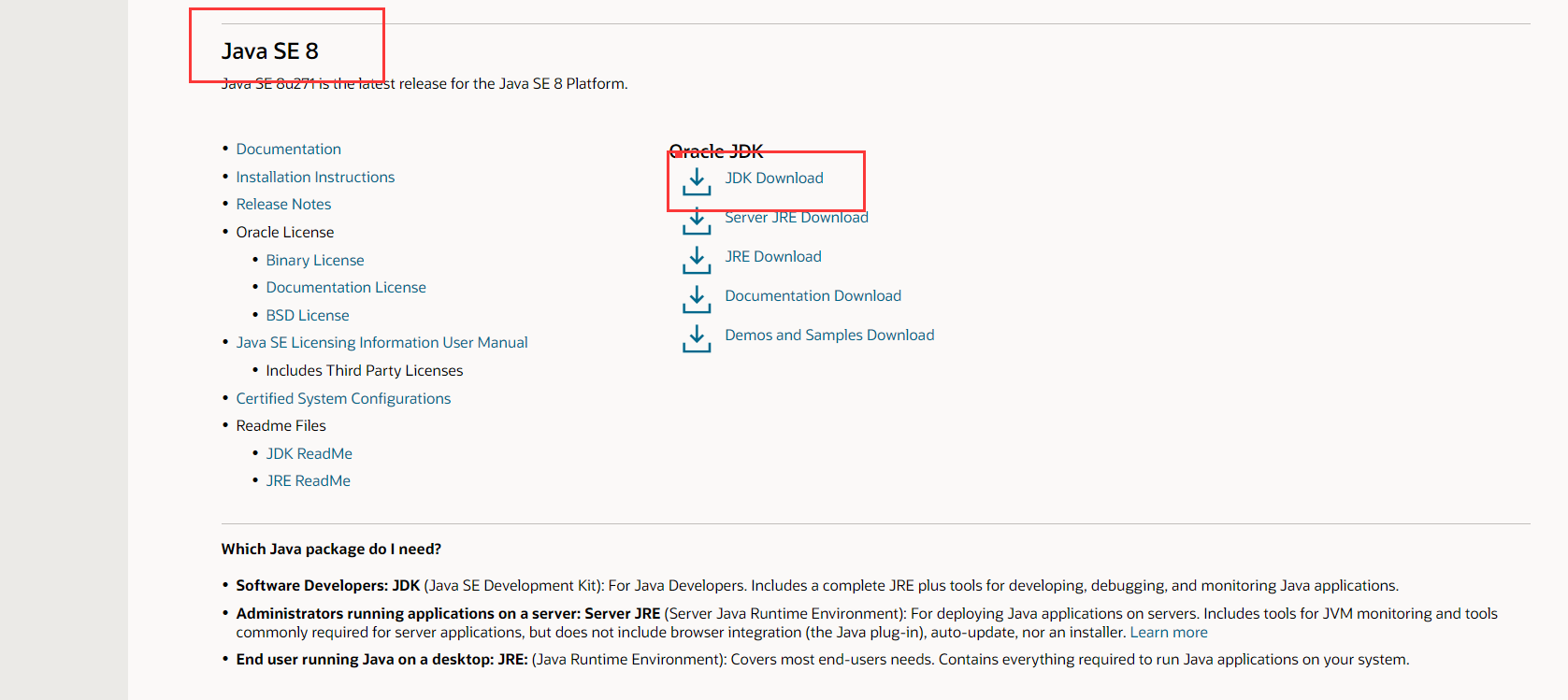Screen dimensions: 1568x700
Task: Open the Documentation Download link
Action: click(x=813, y=295)
